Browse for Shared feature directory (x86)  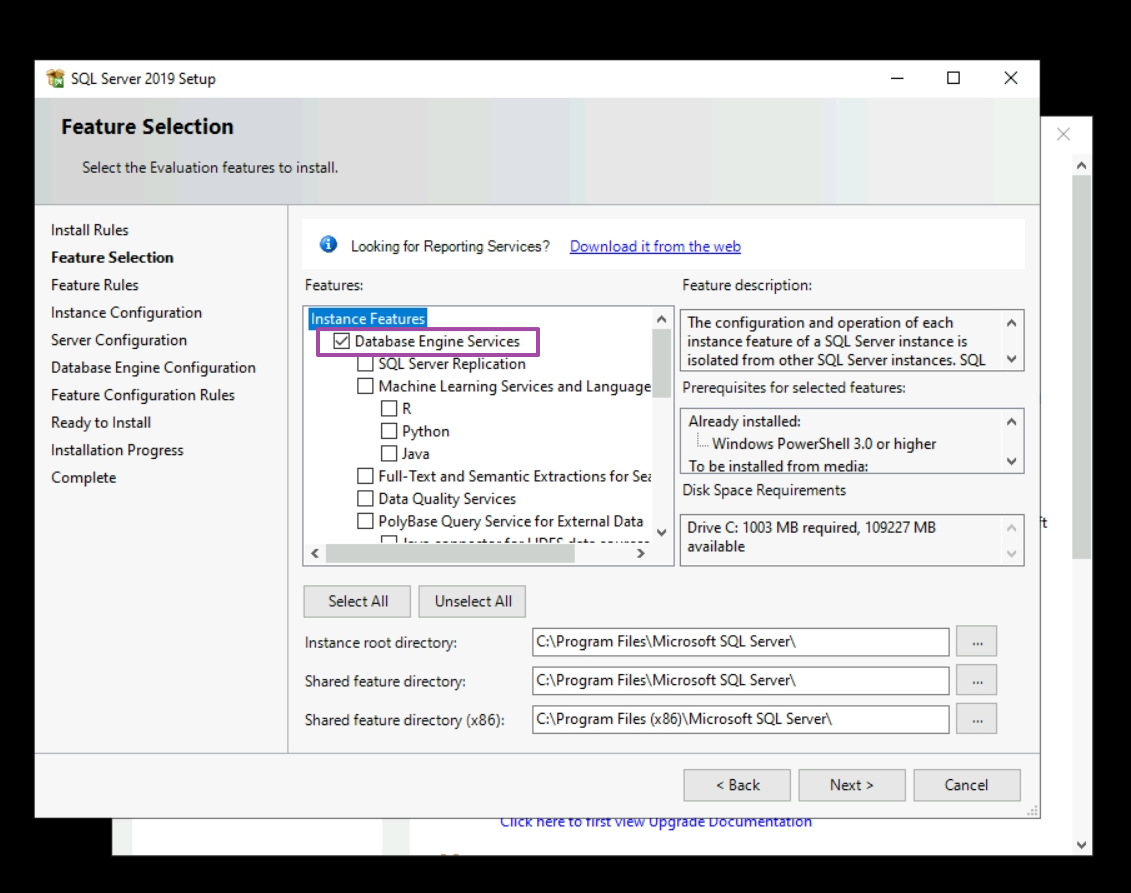pyautogui.click(x=977, y=719)
